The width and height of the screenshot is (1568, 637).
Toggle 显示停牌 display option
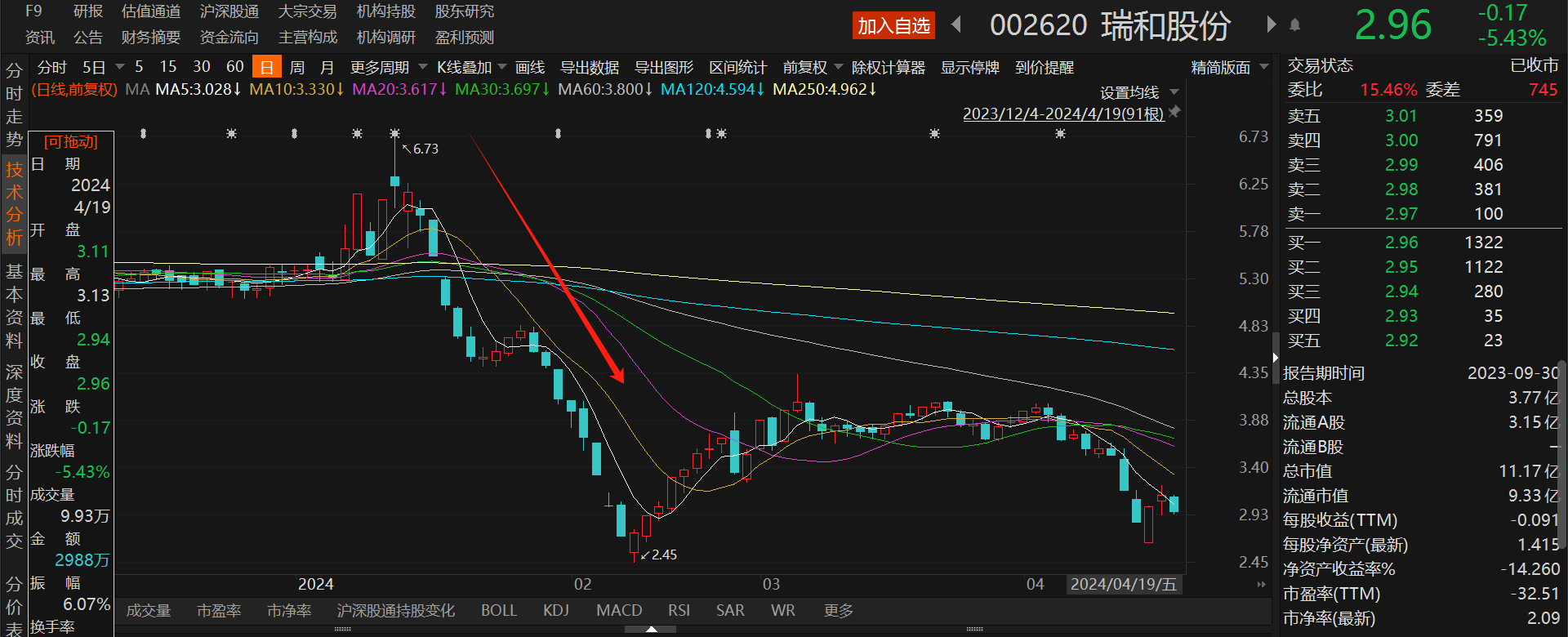(x=969, y=68)
